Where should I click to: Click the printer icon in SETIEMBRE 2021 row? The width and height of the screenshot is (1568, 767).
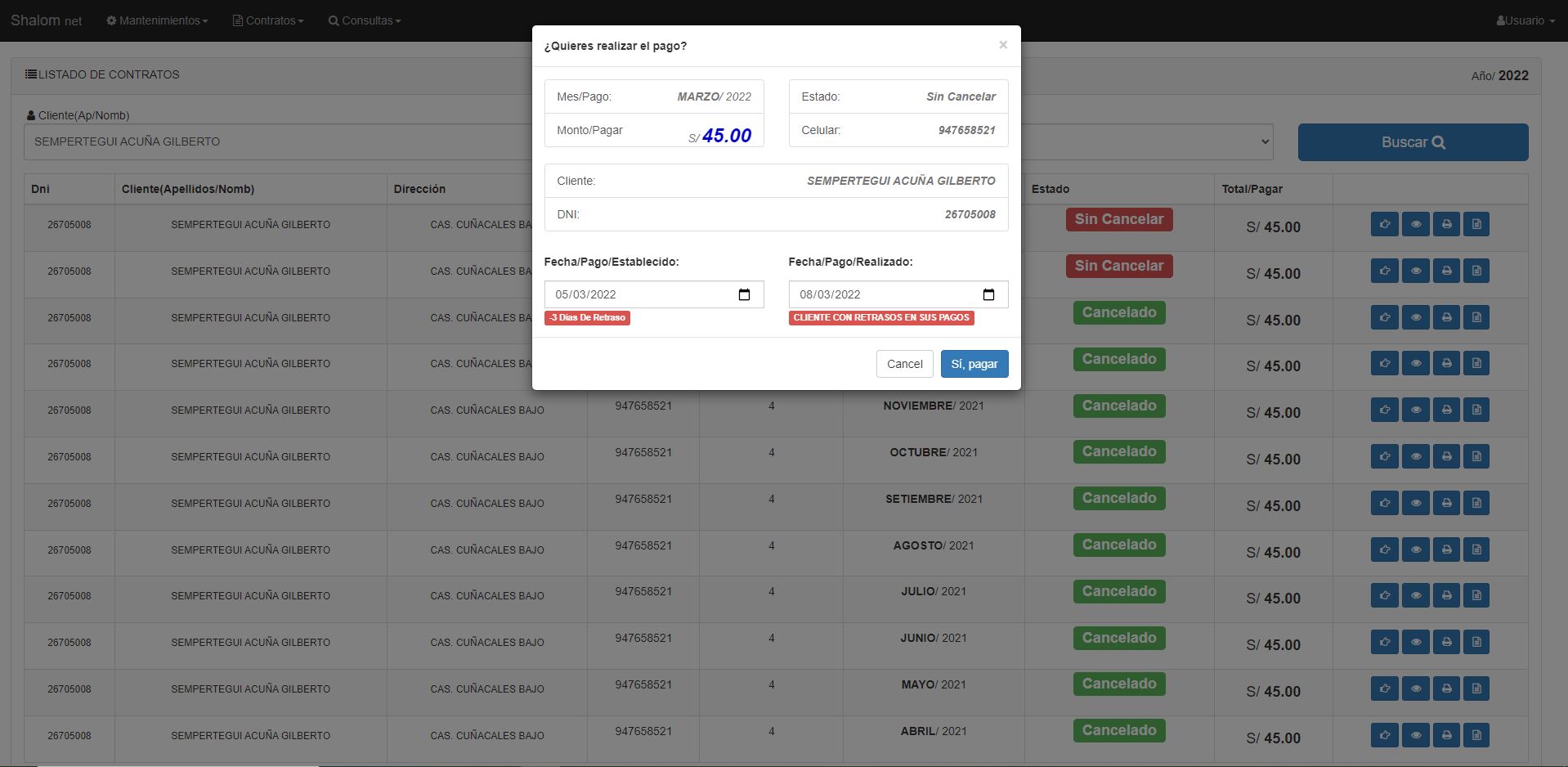point(1446,503)
